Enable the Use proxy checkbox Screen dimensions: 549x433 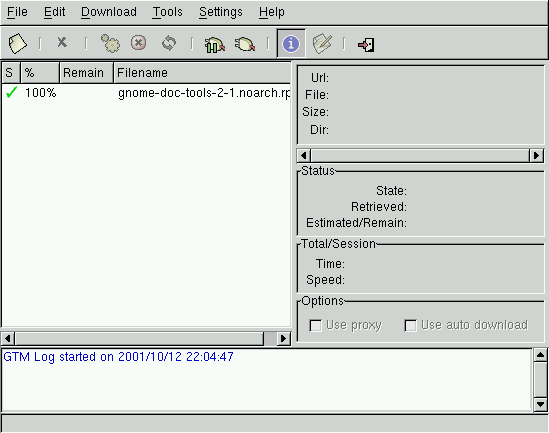click(315, 326)
